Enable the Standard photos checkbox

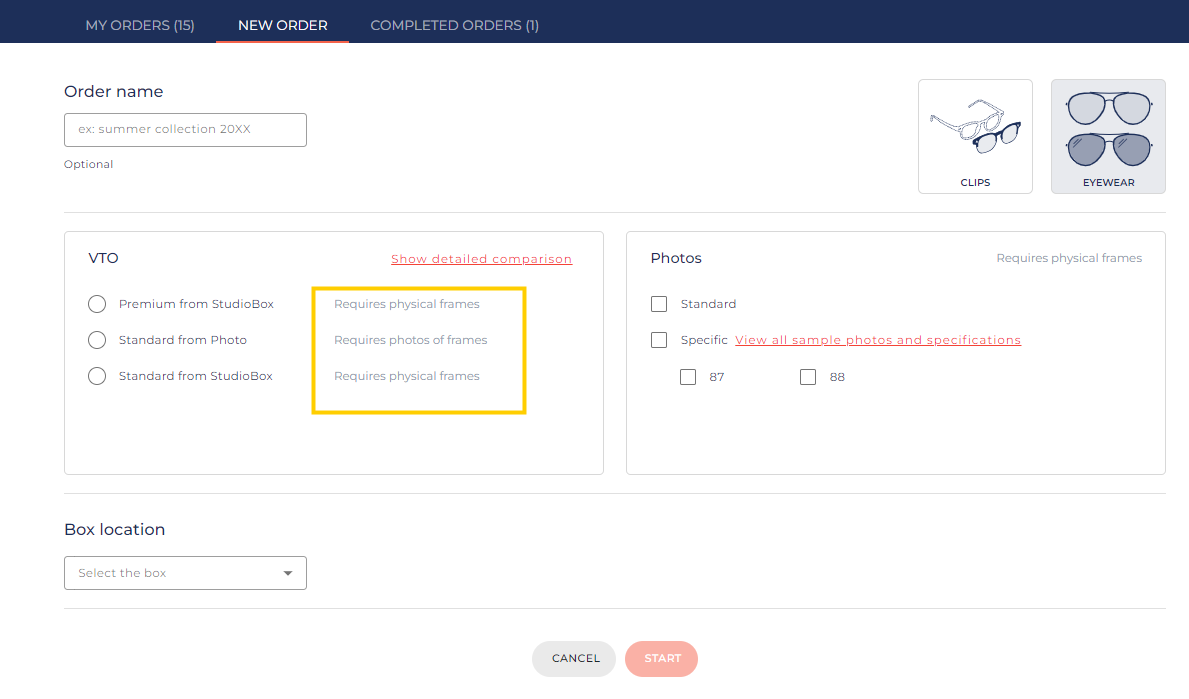(x=659, y=304)
